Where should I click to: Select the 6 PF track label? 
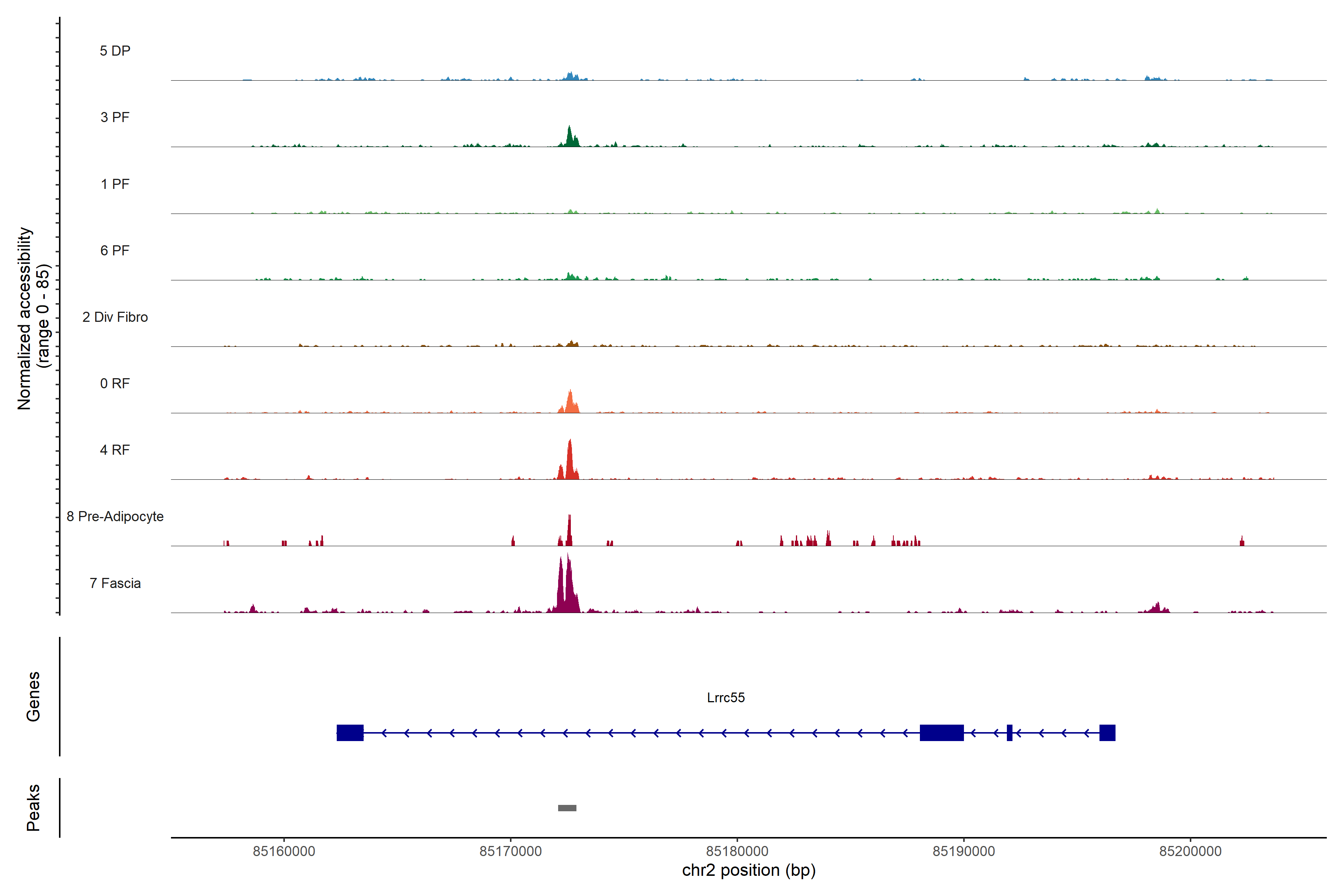pos(115,250)
